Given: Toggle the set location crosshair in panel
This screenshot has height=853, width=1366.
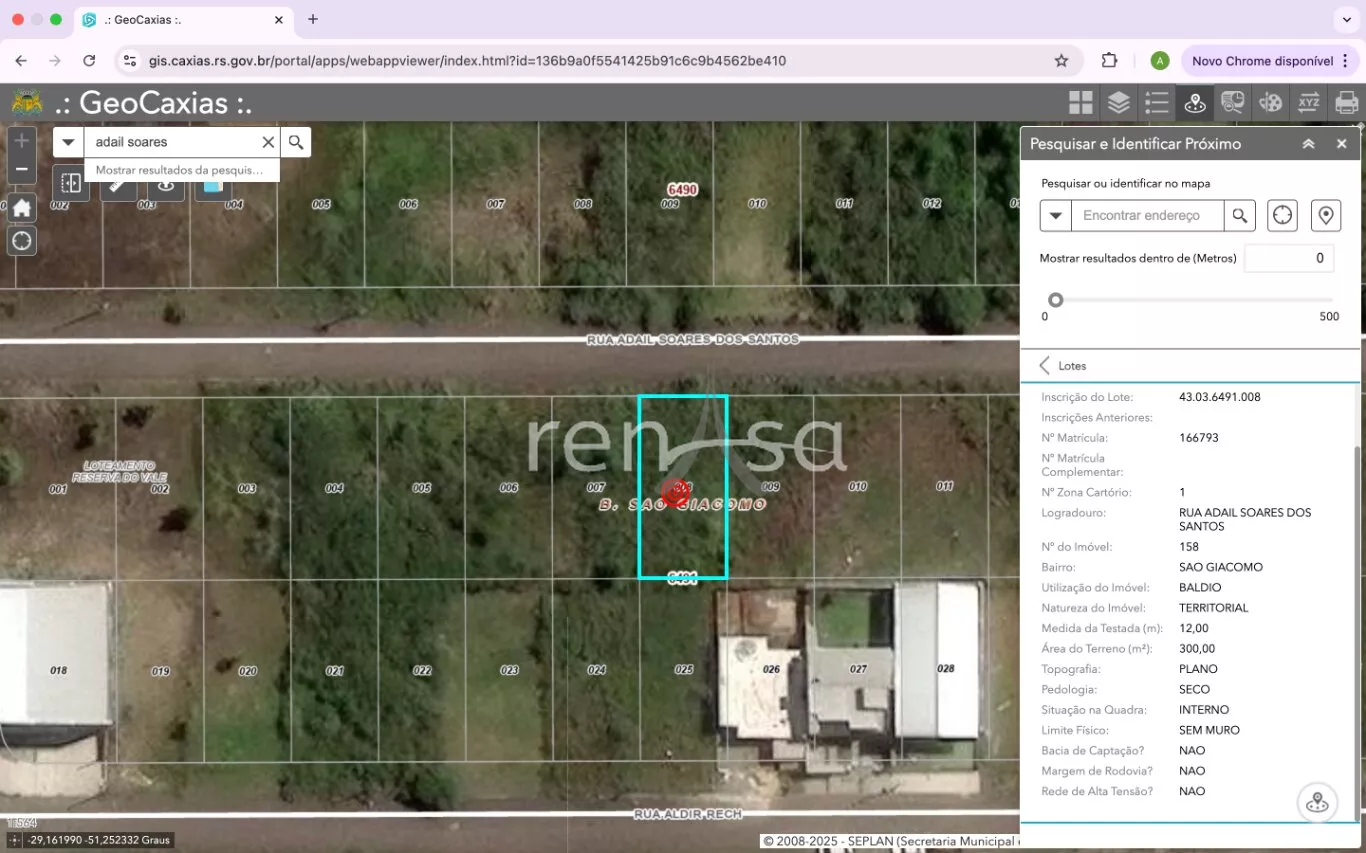Looking at the screenshot, I should point(1282,215).
